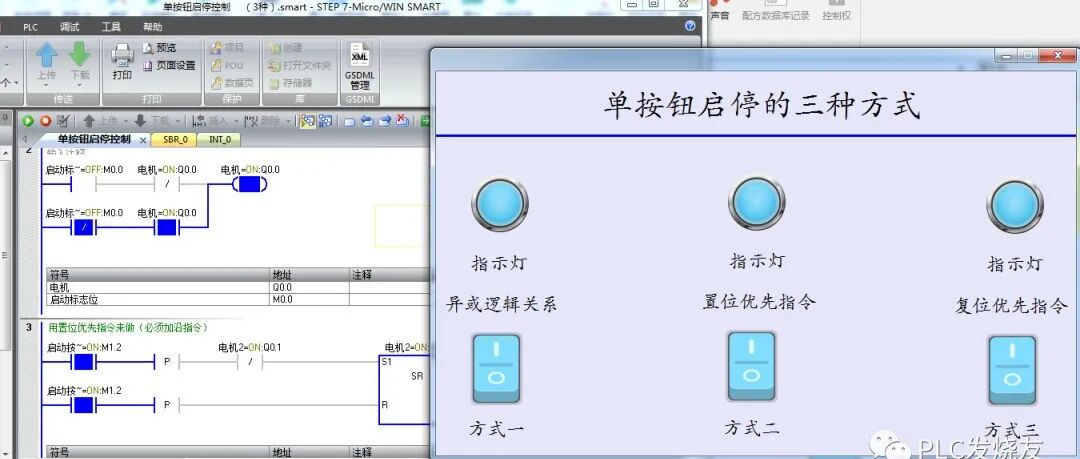Open the 帮助 (Help) menu

point(153,27)
